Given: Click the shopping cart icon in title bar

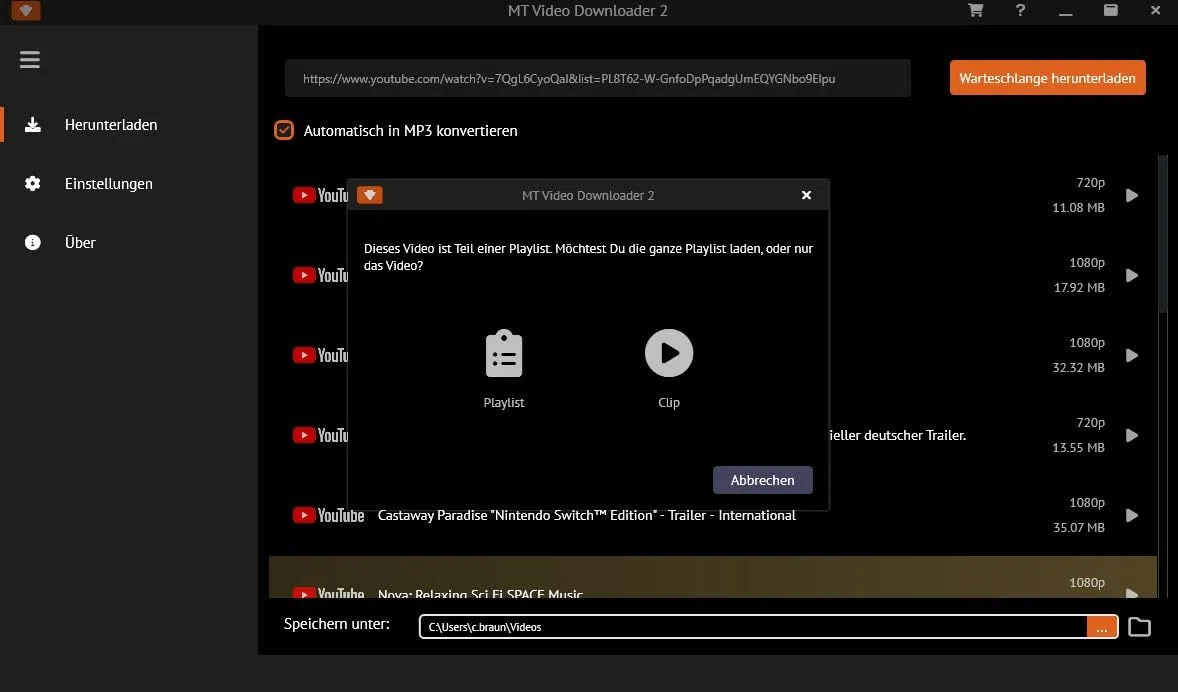Looking at the screenshot, I should (975, 11).
